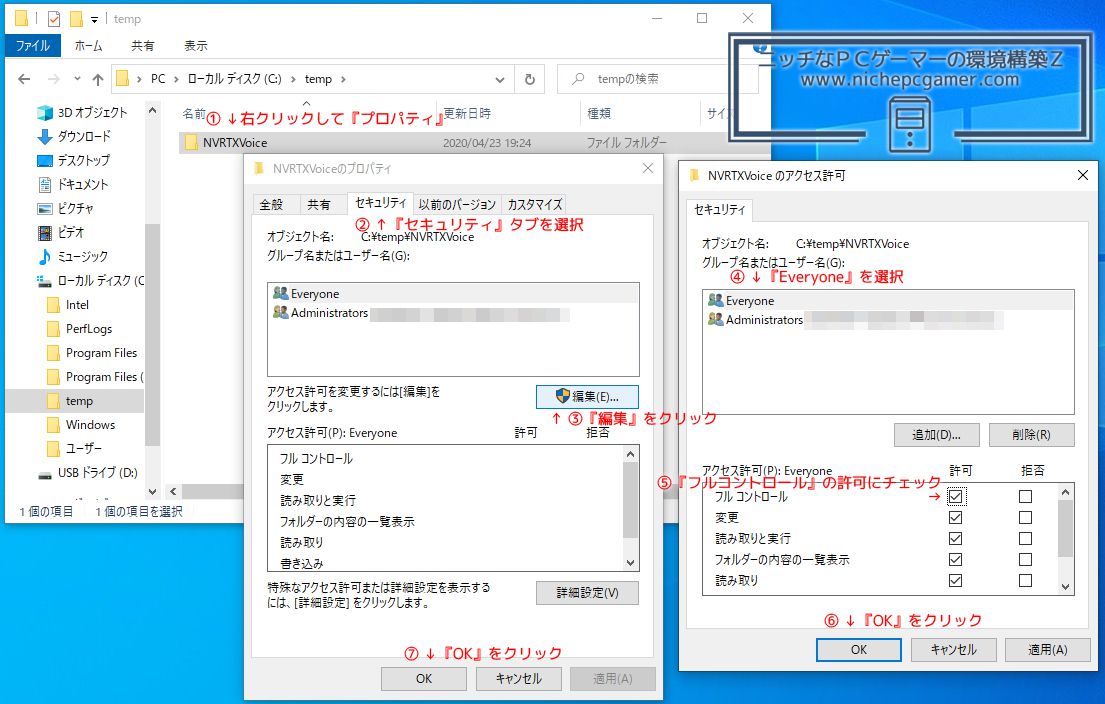Open ミュージック in sidebar
Screen dimensions: 1105x704
[73, 257]
